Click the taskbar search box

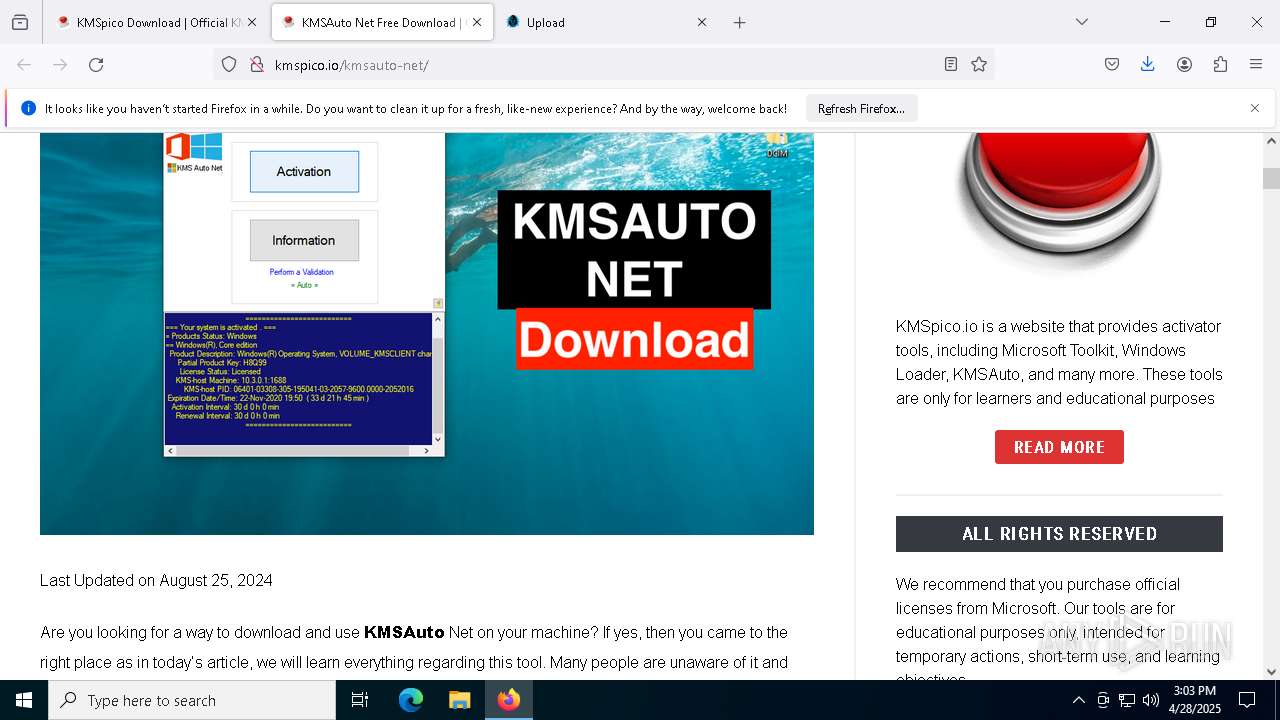pos(192,700)
